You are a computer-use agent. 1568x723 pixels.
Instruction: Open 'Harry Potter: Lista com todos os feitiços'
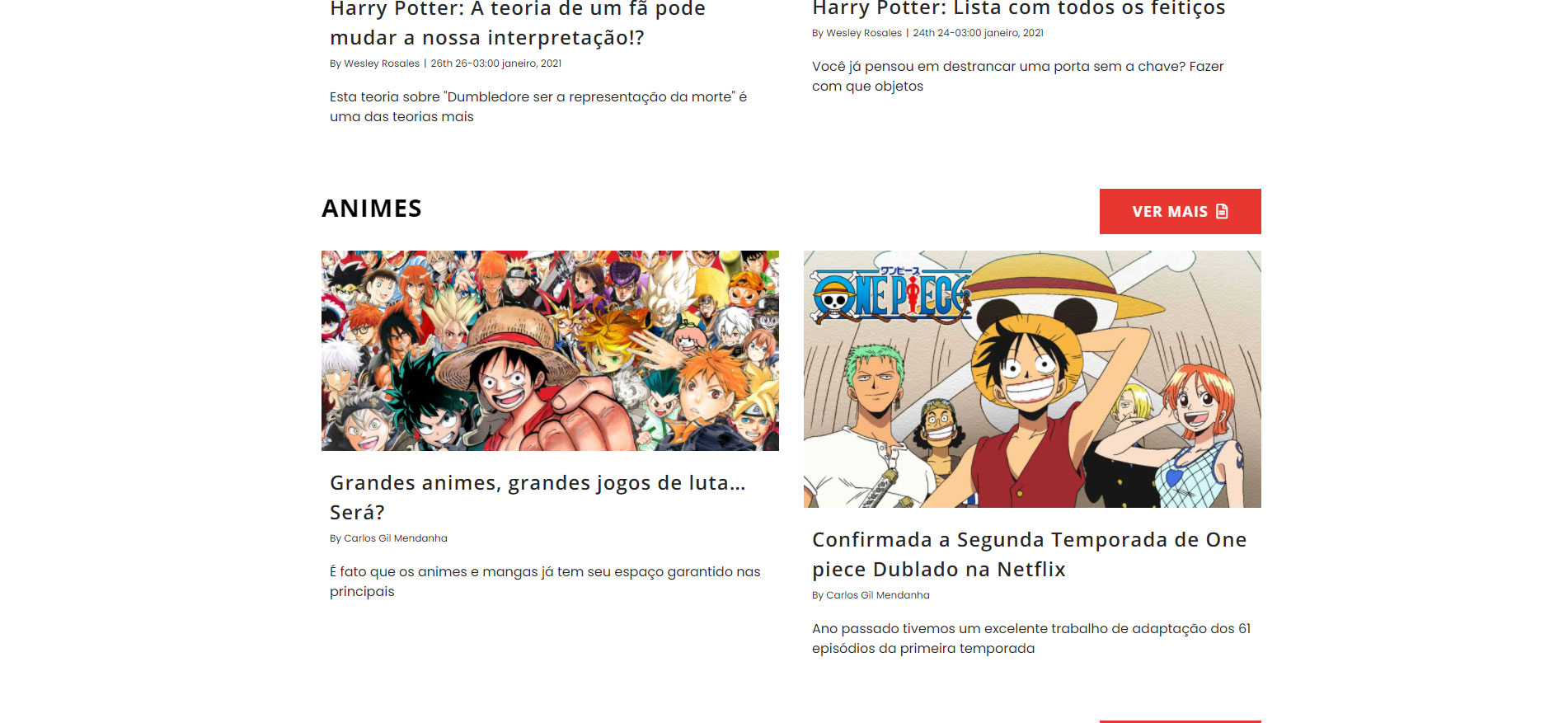[1019, 9]
